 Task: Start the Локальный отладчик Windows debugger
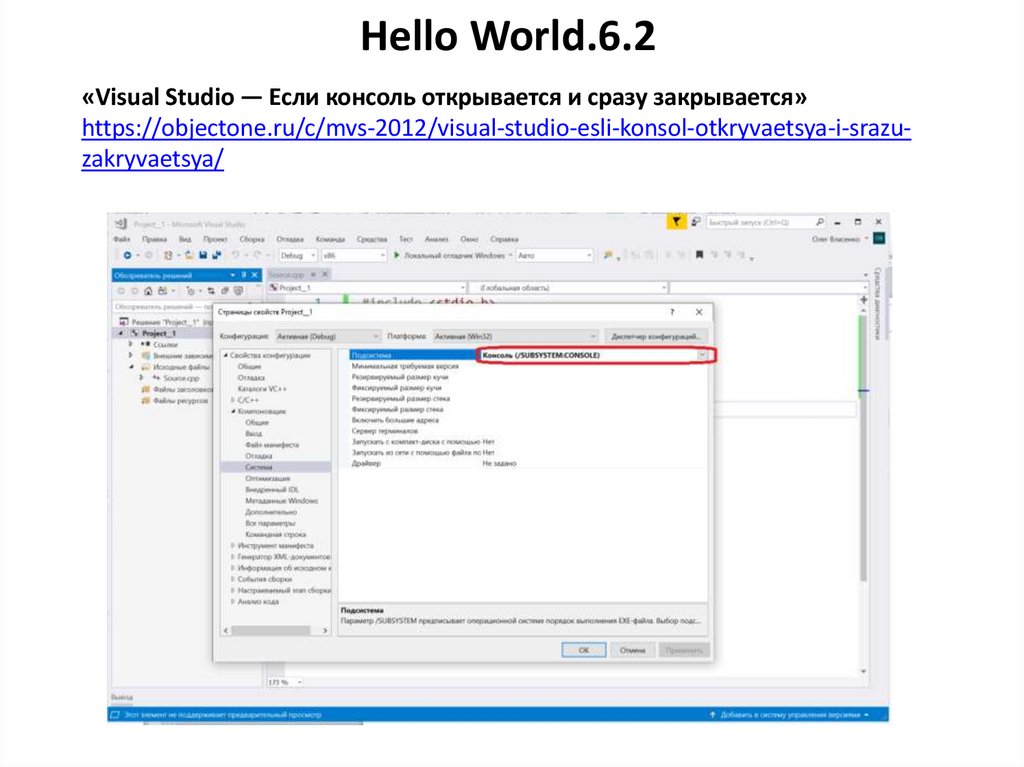[450, 255]
